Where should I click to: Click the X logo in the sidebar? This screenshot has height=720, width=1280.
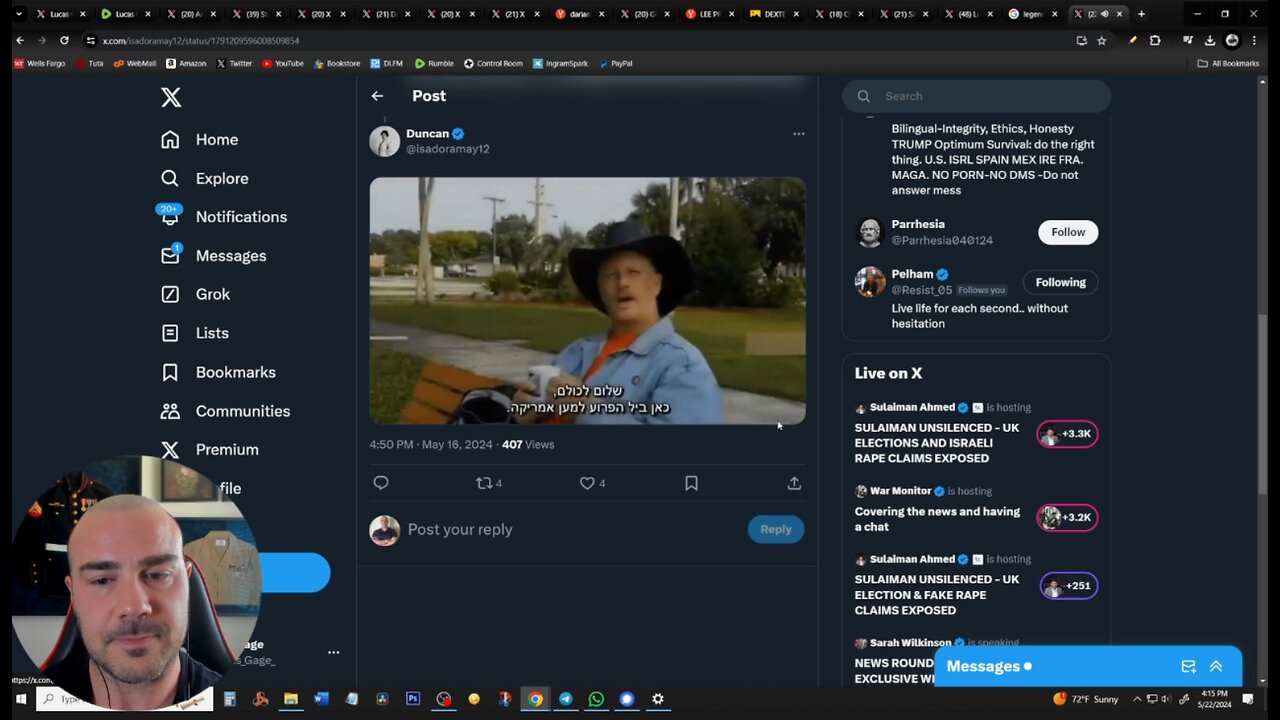(171, 97)
